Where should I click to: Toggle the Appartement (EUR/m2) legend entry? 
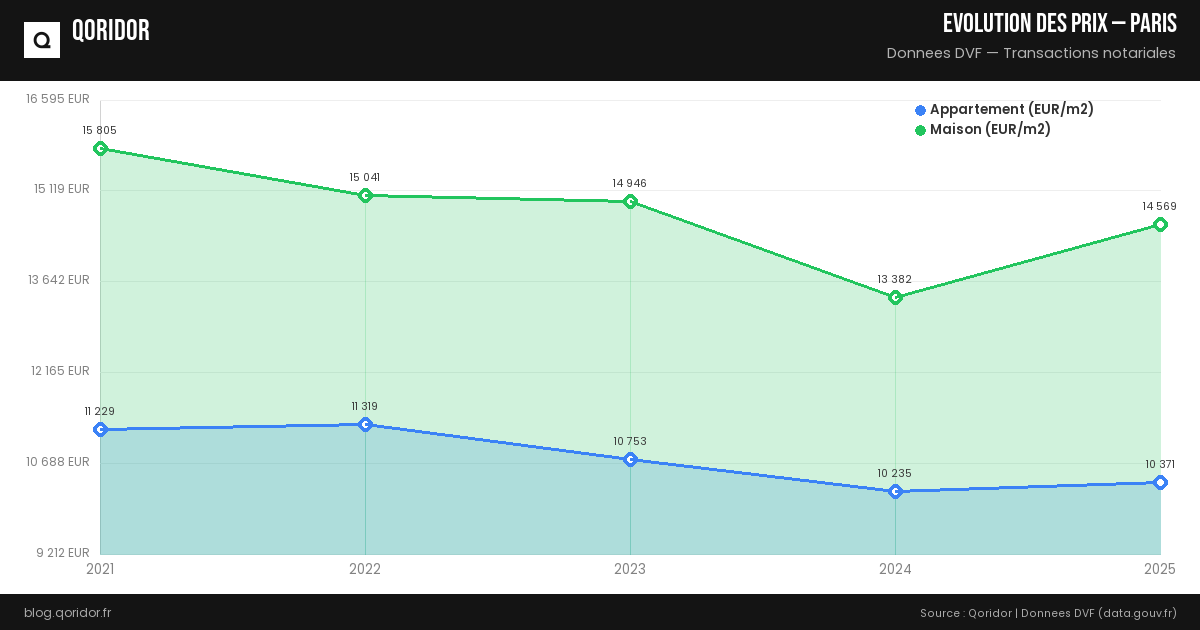(1011, 110)
